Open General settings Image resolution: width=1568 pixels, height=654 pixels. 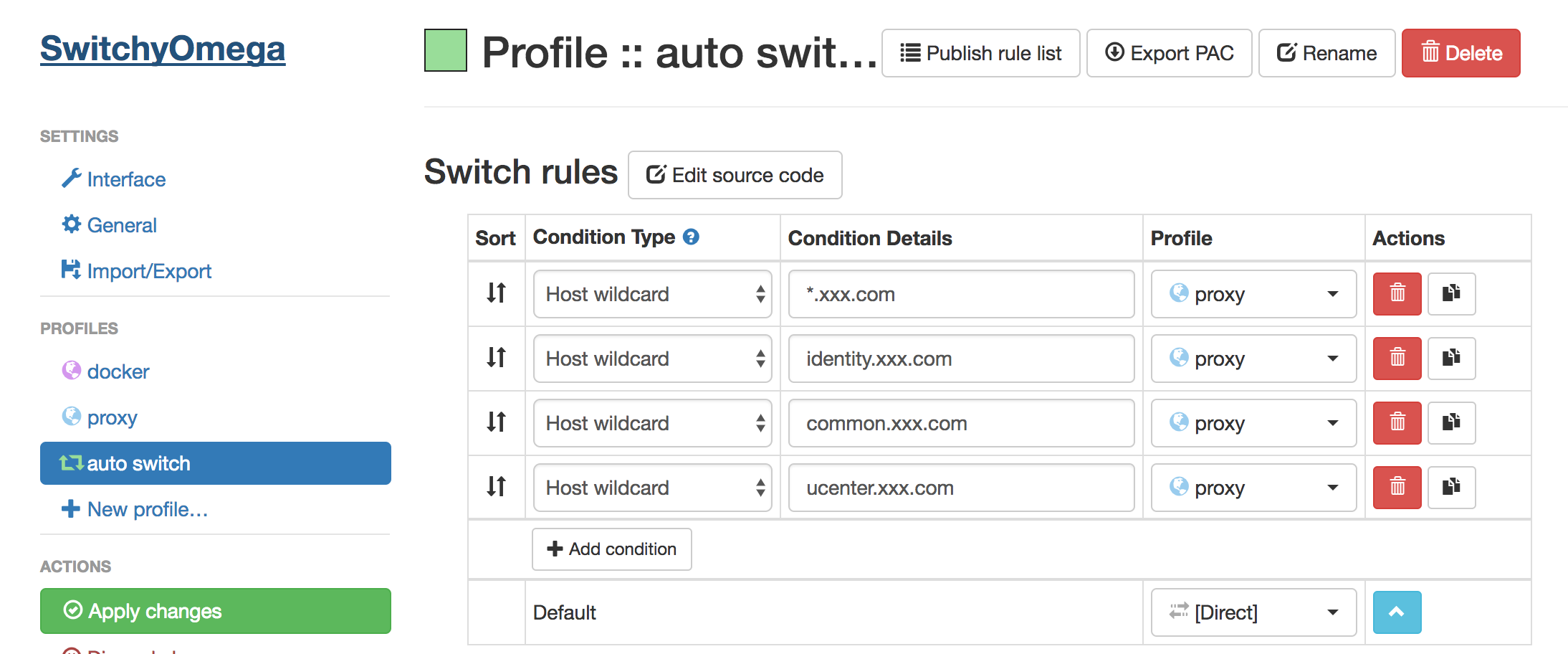point(110,225)
